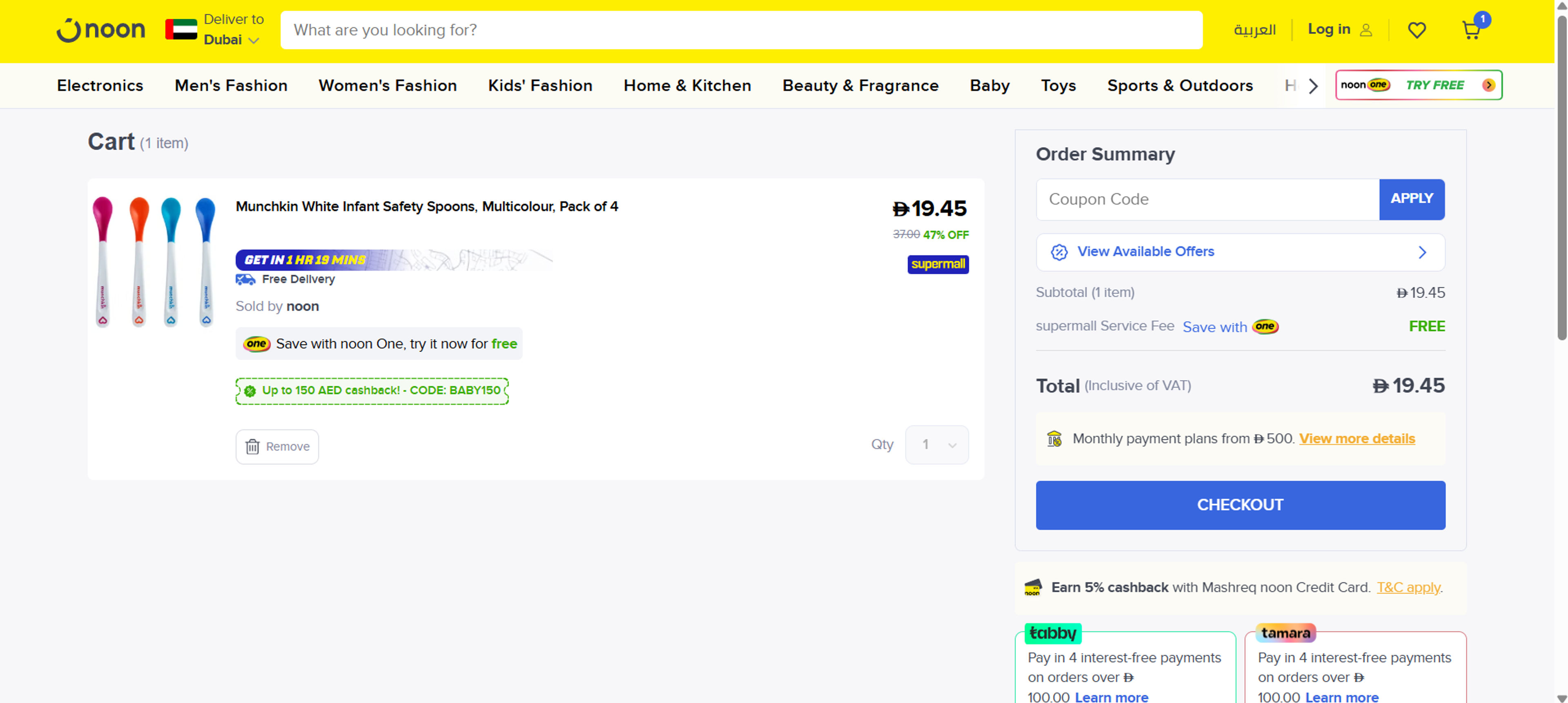1568x703 pixels.
Task: Click the Munchkin spoons product thumbnail
Action: 155,262
